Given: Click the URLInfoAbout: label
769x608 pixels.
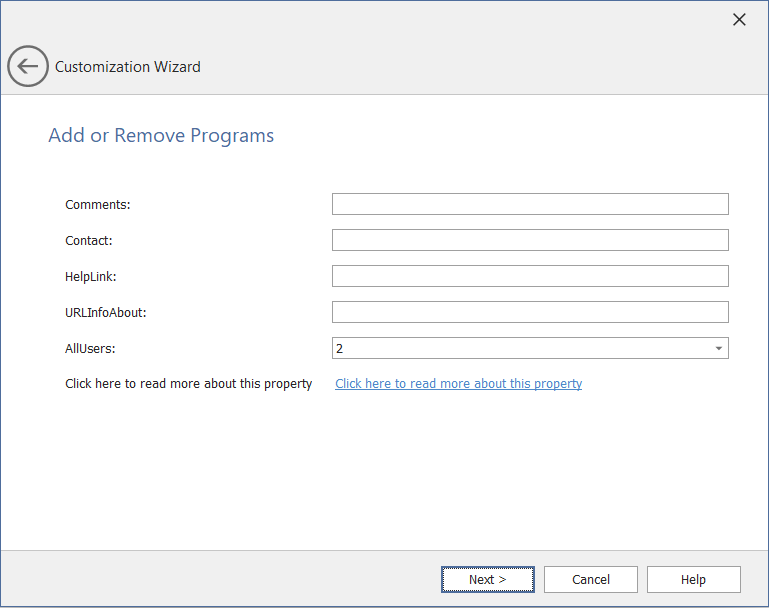Looking at the screenshot, I should coord(106,312).
